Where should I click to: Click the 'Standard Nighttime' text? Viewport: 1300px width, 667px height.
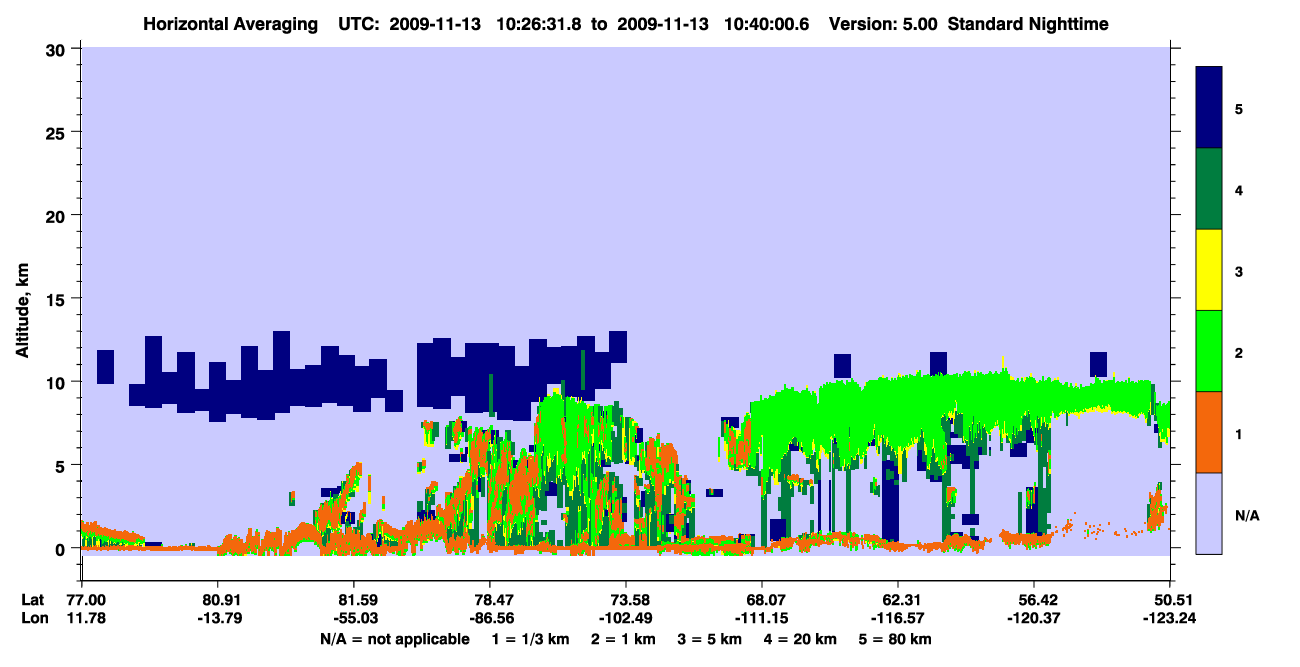[x=1028, y=23]
